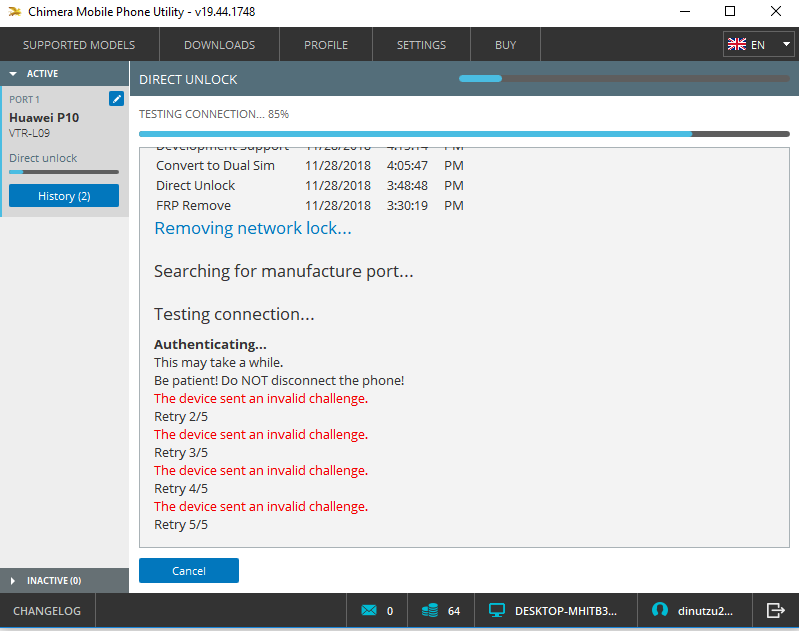Open the CHANGELOG panel
The image size is (799, 631).
47,611
